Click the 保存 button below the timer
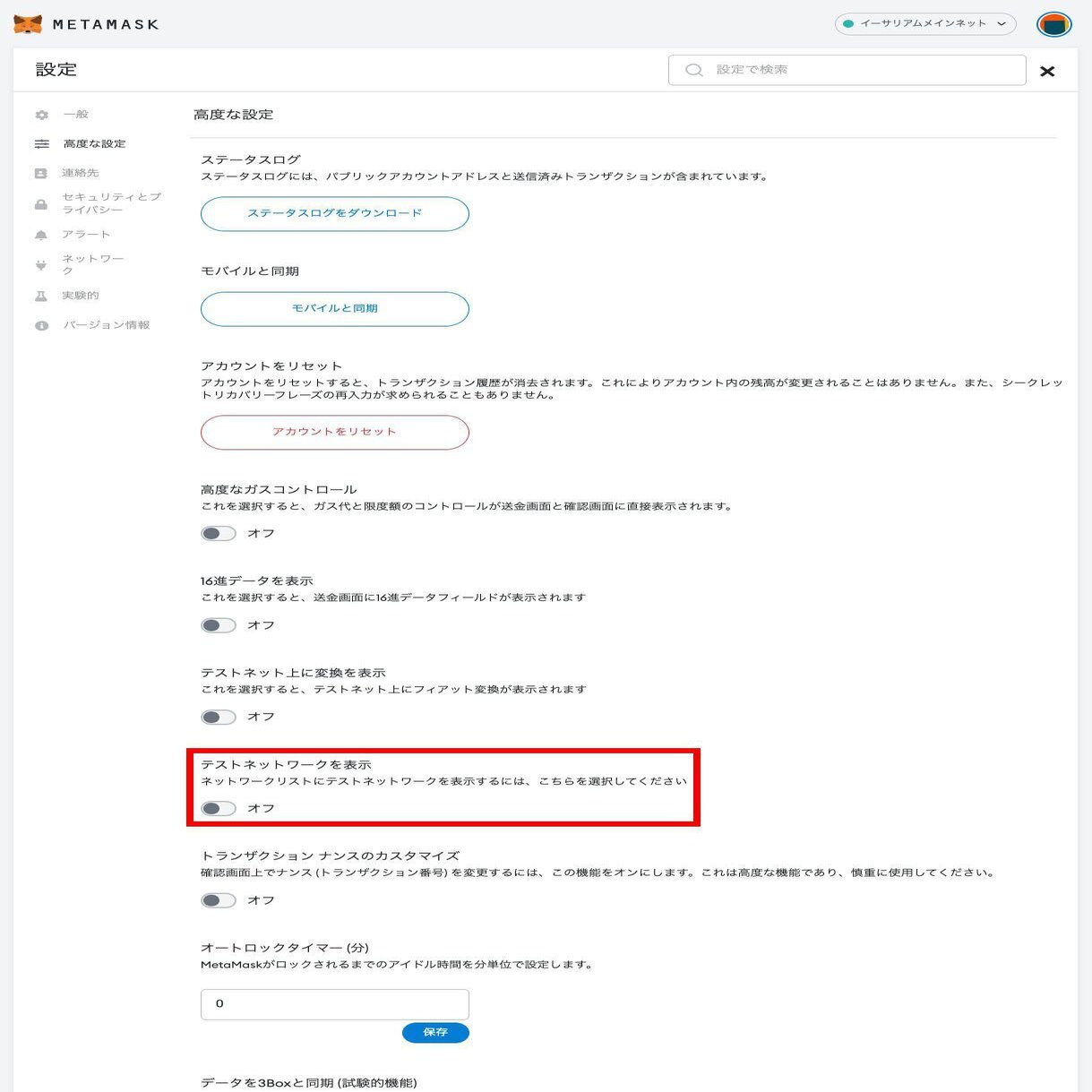 pyautogui.click(x=435, y=1032)
